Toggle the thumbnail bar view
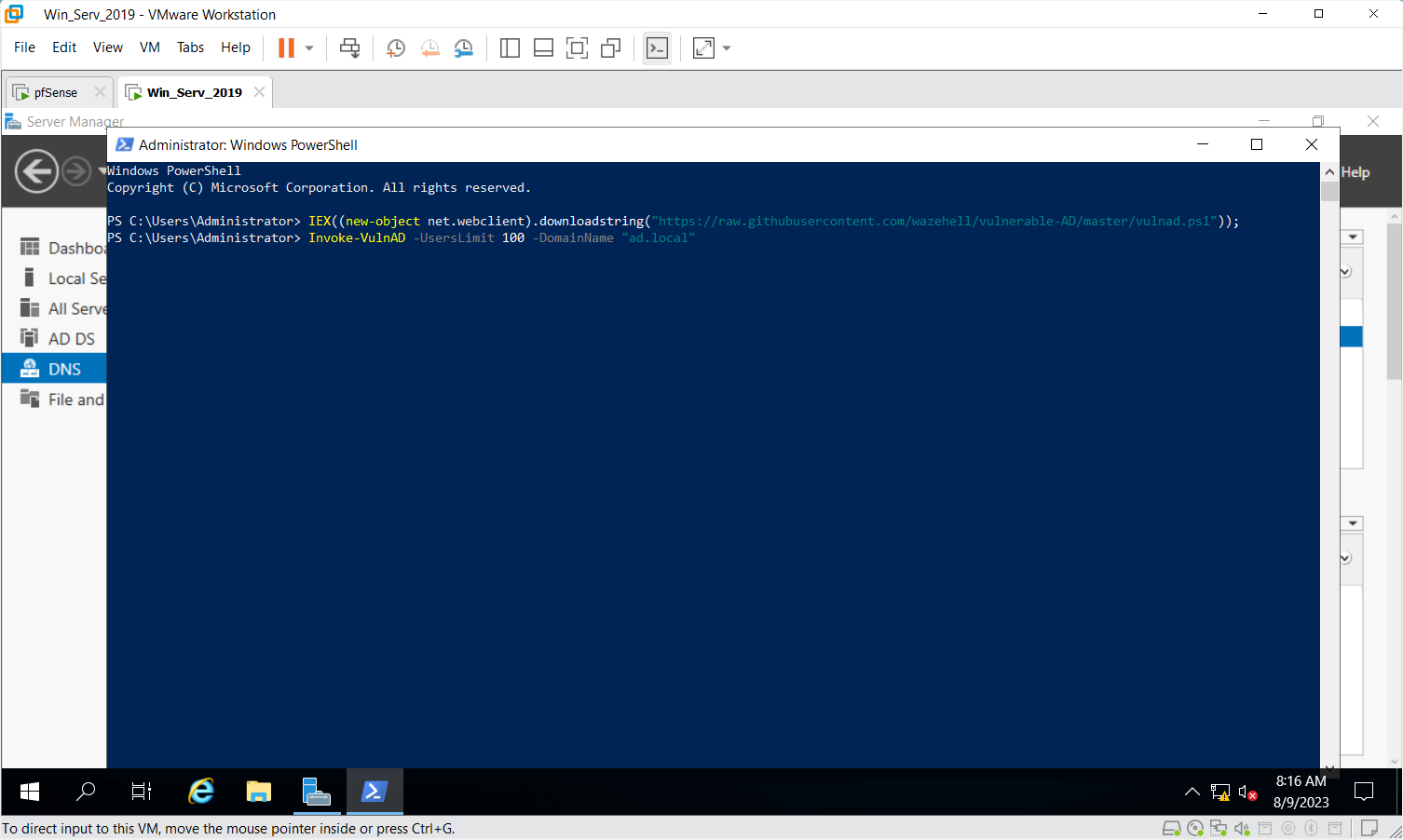This screenshot has width=1403, height=840. click(x=543, y=47)
